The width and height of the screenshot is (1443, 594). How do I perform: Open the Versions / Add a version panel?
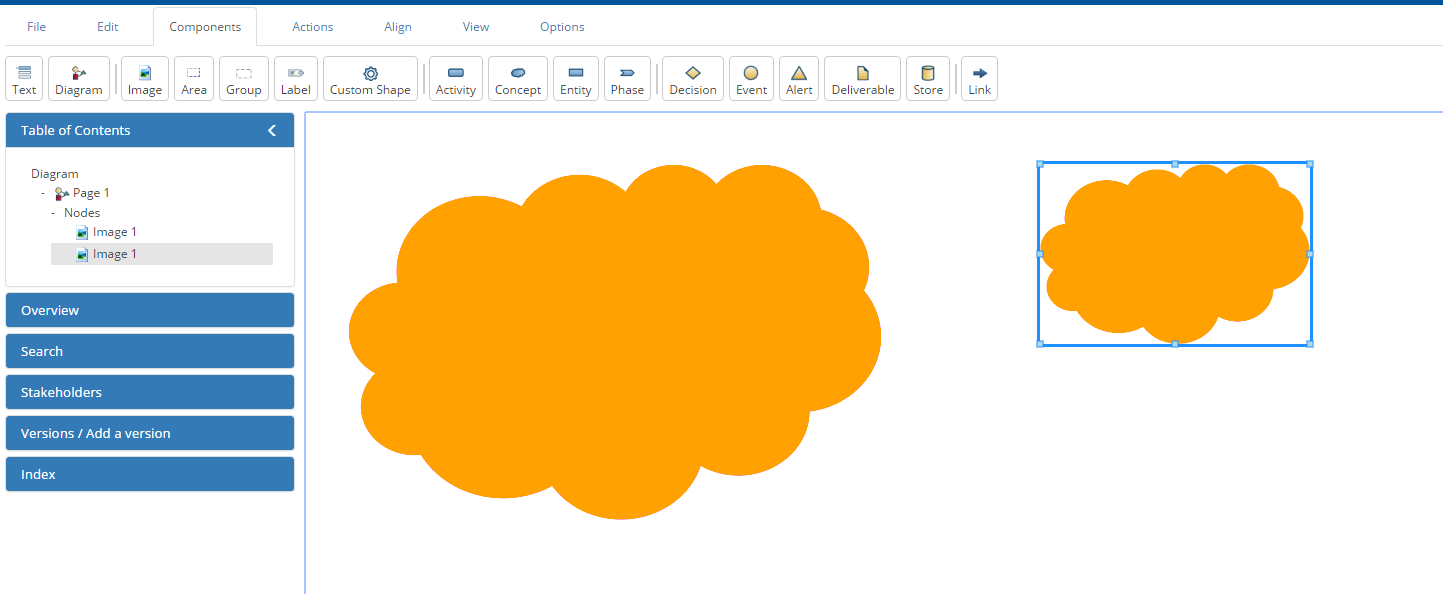[150, 433]
